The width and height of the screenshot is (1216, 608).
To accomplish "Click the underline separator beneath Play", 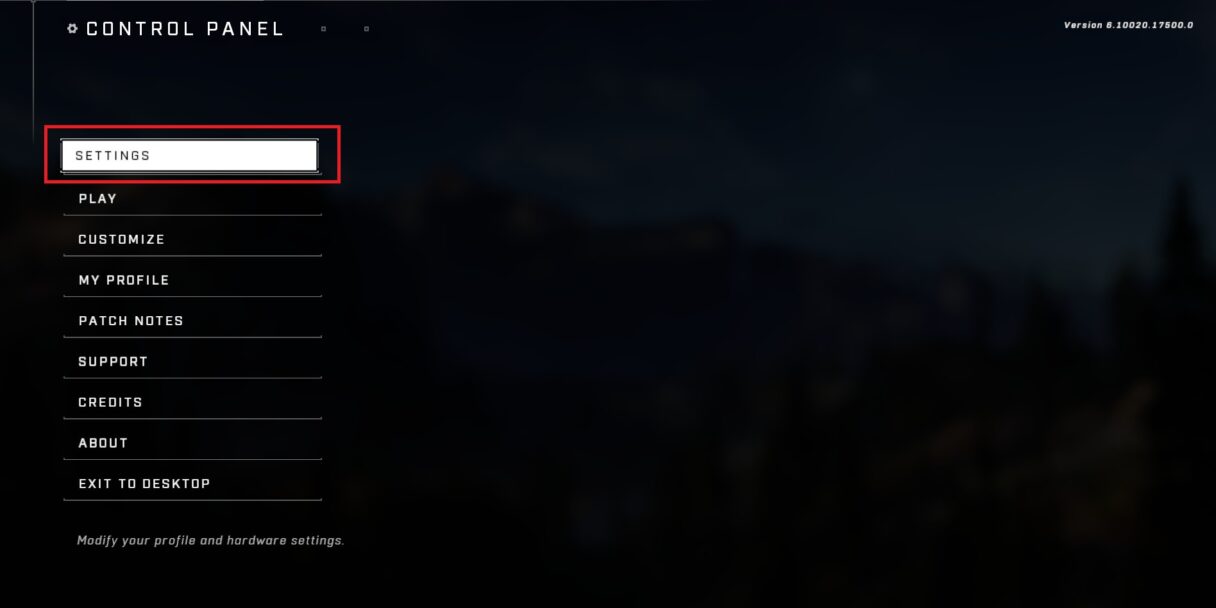I will click(x=193, y=214).
